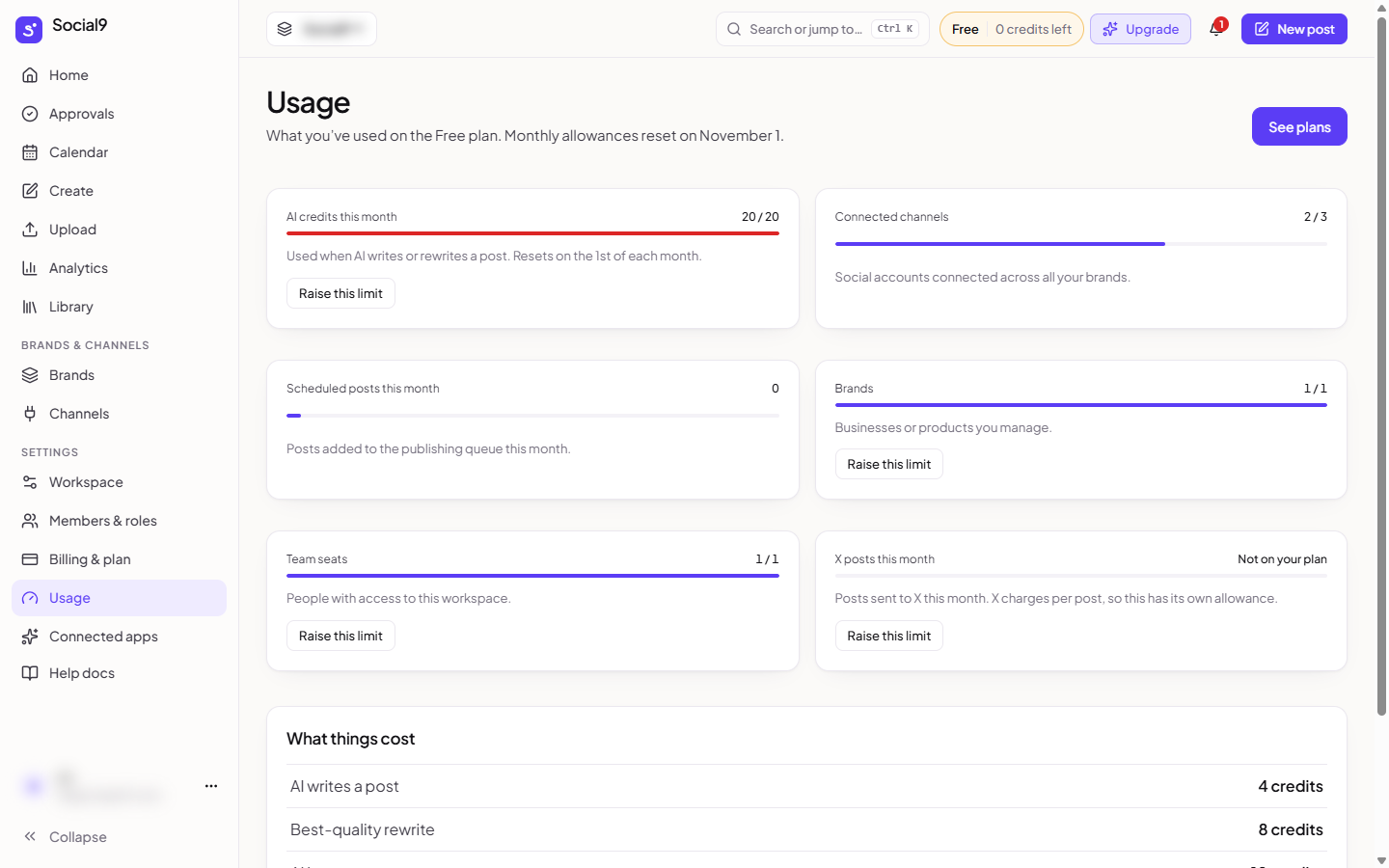This screenshot has width=1389, height=868.
Task: Click the Channels plug icon
Action: (30, 414)
